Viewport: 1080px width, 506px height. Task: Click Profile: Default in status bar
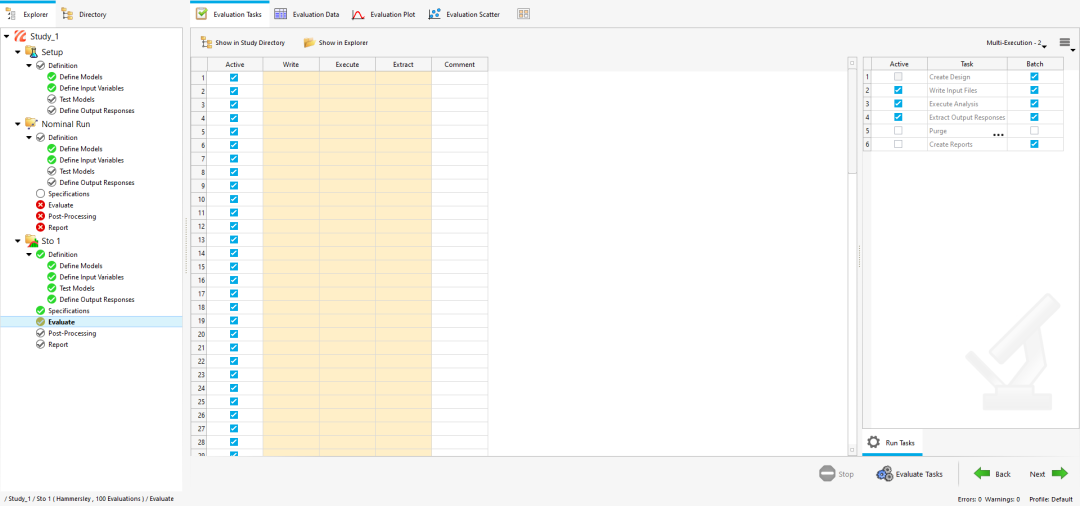click(1051, 499)
